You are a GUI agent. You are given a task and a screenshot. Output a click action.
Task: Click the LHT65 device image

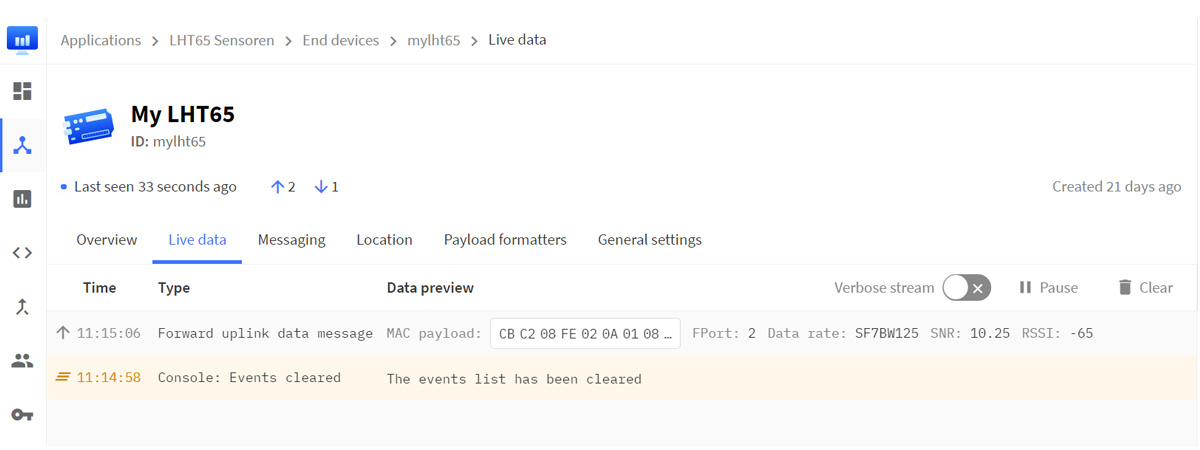click(90, 126)
